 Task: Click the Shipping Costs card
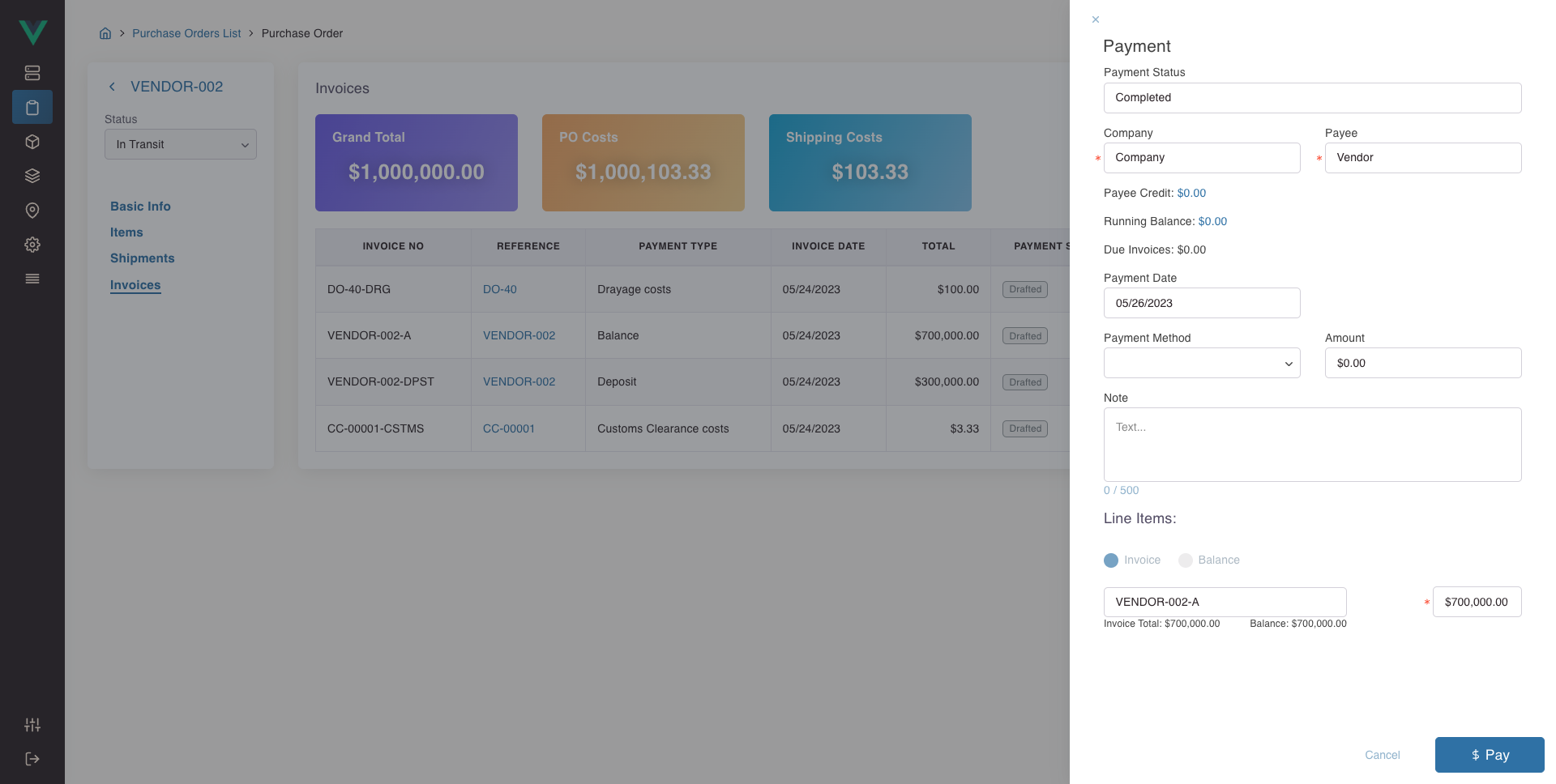(870, 163)
